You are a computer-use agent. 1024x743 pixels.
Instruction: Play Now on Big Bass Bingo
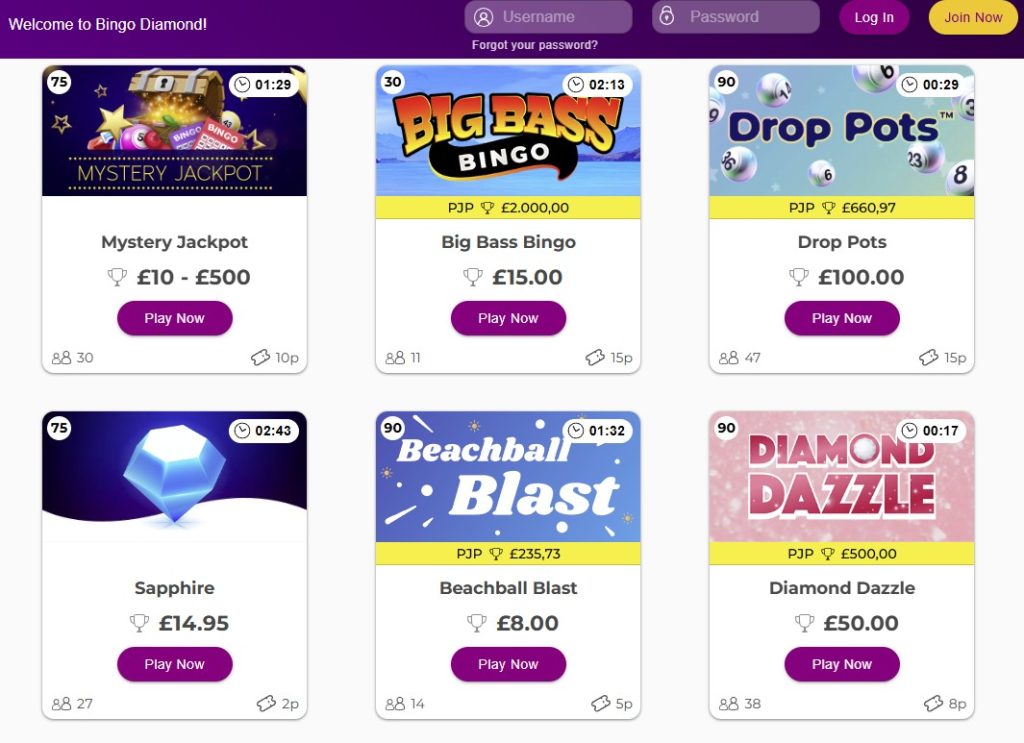(508, 318)
